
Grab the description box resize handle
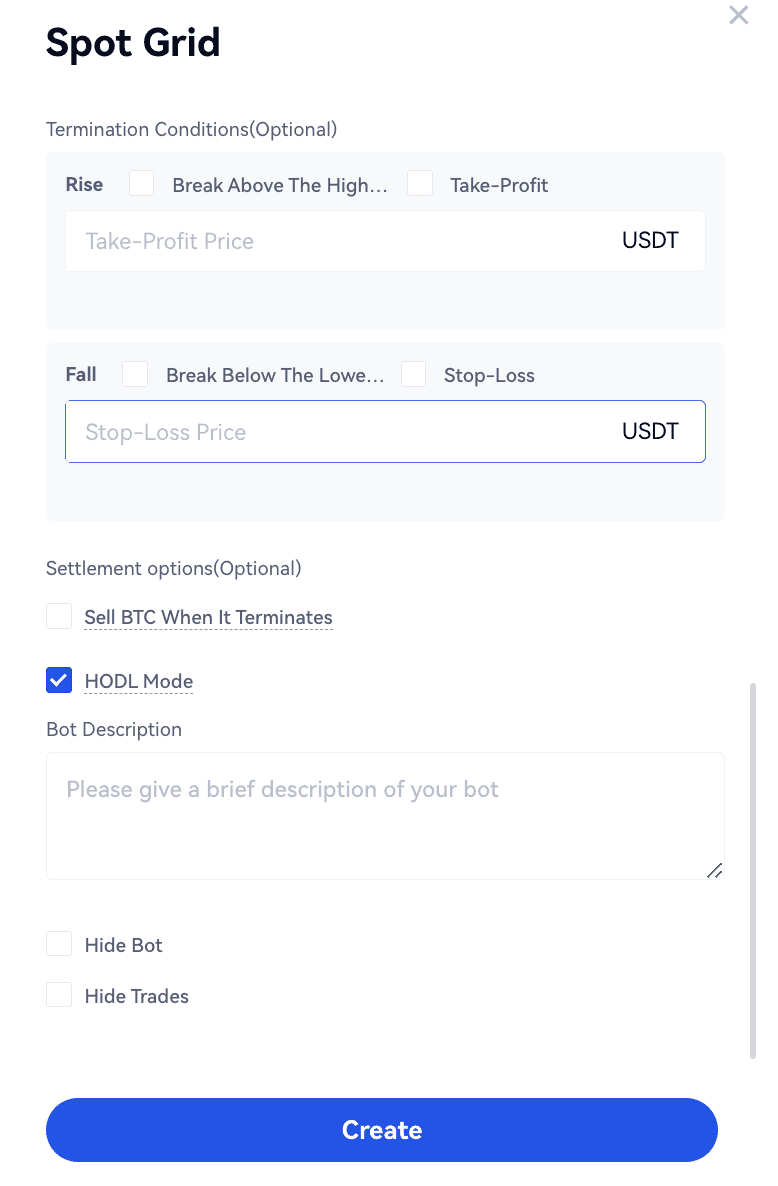coord(715,871)
